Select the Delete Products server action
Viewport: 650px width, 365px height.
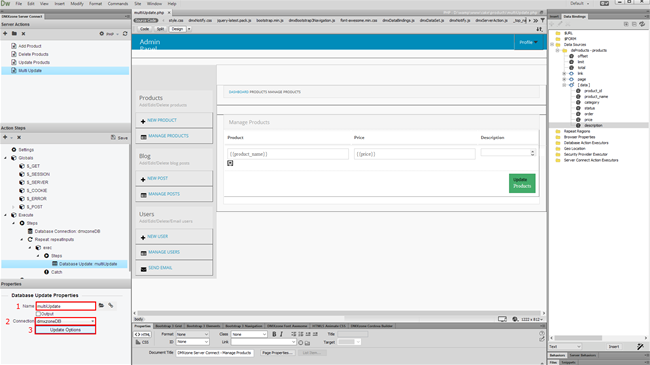coord(33,54)
